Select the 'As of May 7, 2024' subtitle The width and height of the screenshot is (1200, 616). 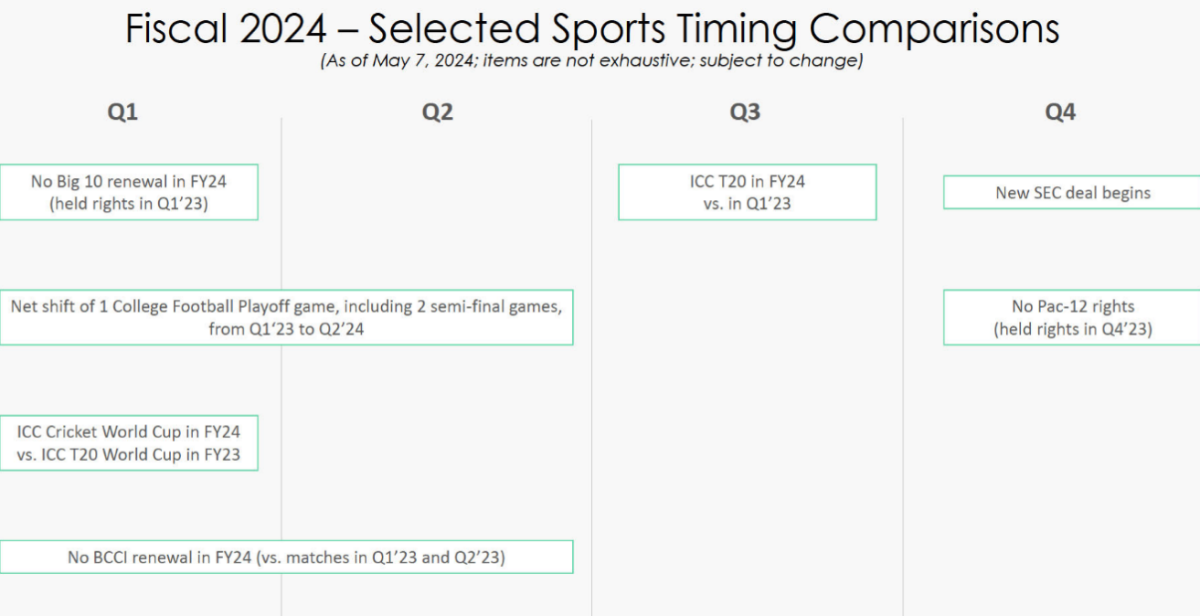592,61
